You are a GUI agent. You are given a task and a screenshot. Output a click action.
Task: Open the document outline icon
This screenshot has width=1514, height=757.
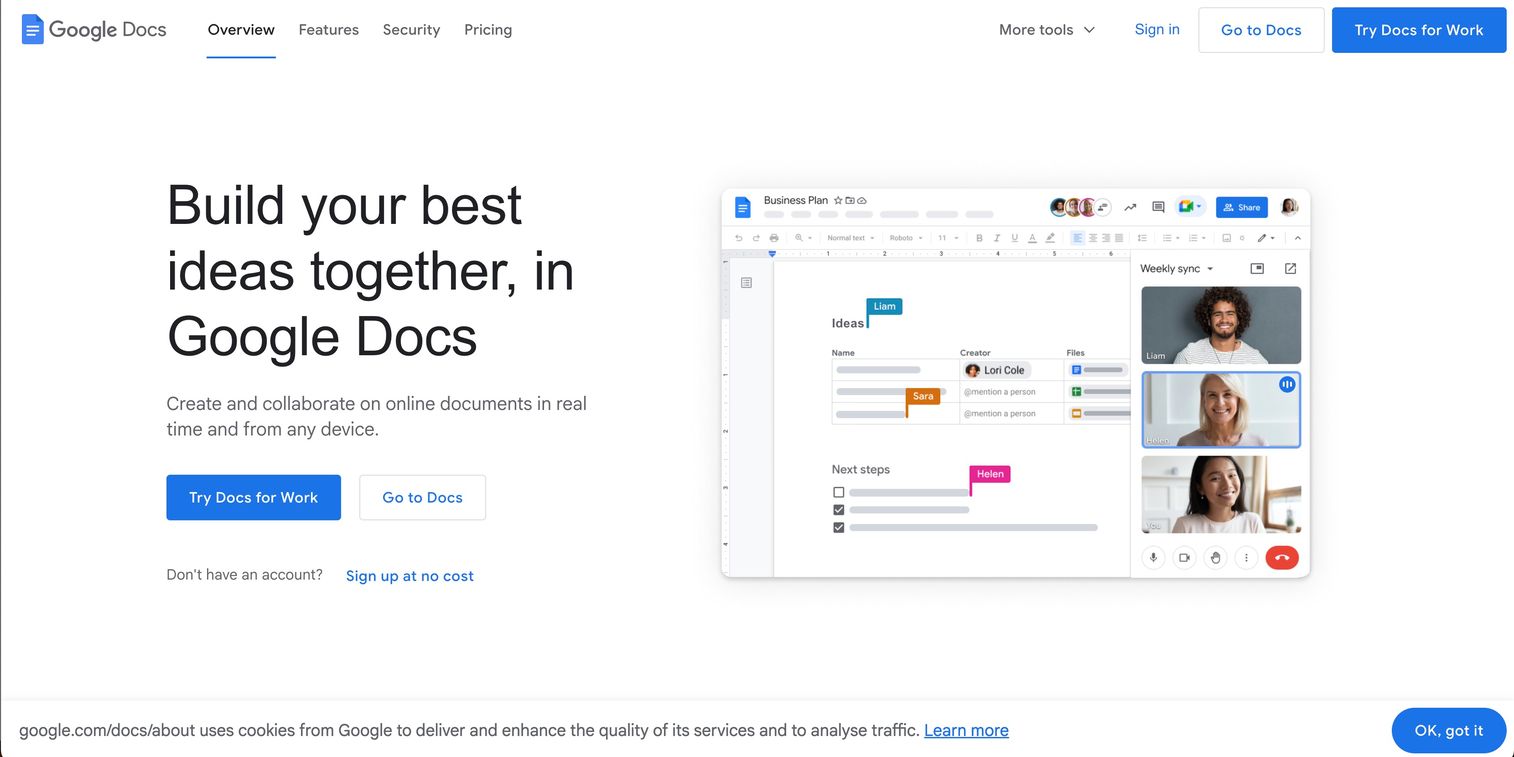pyautogui.click(x=746, y=283)
